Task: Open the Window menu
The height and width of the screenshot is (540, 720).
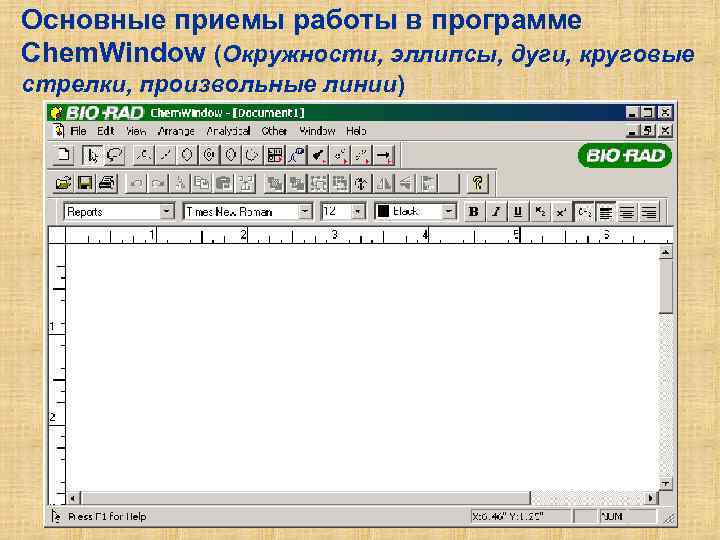Action: click(317, 131)
